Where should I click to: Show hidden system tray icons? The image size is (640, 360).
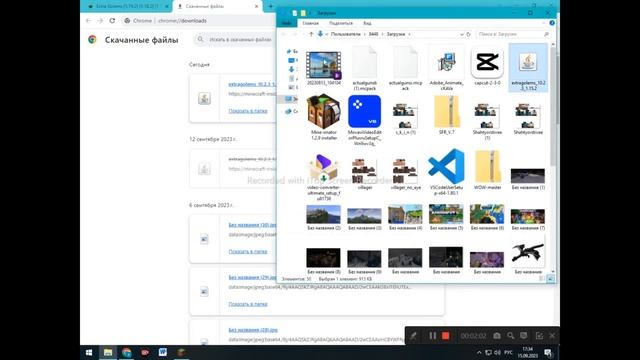click(479, 352)
